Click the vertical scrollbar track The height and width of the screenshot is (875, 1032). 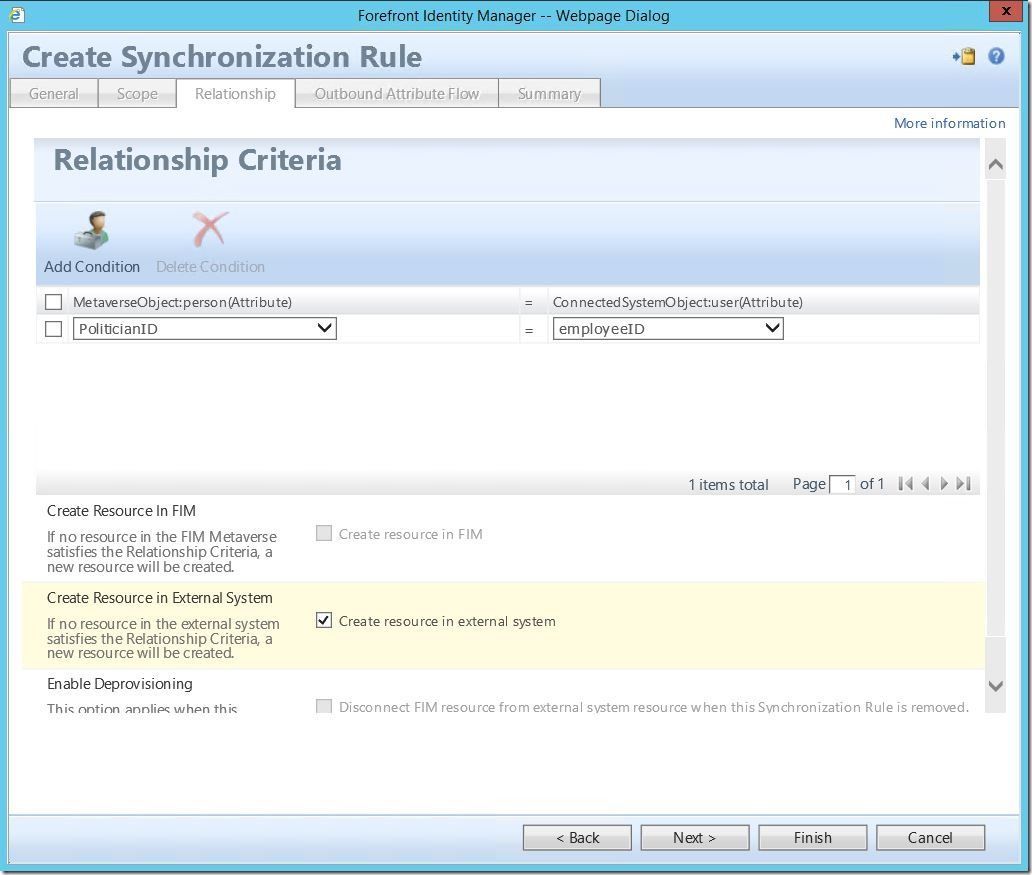[996, 408]
